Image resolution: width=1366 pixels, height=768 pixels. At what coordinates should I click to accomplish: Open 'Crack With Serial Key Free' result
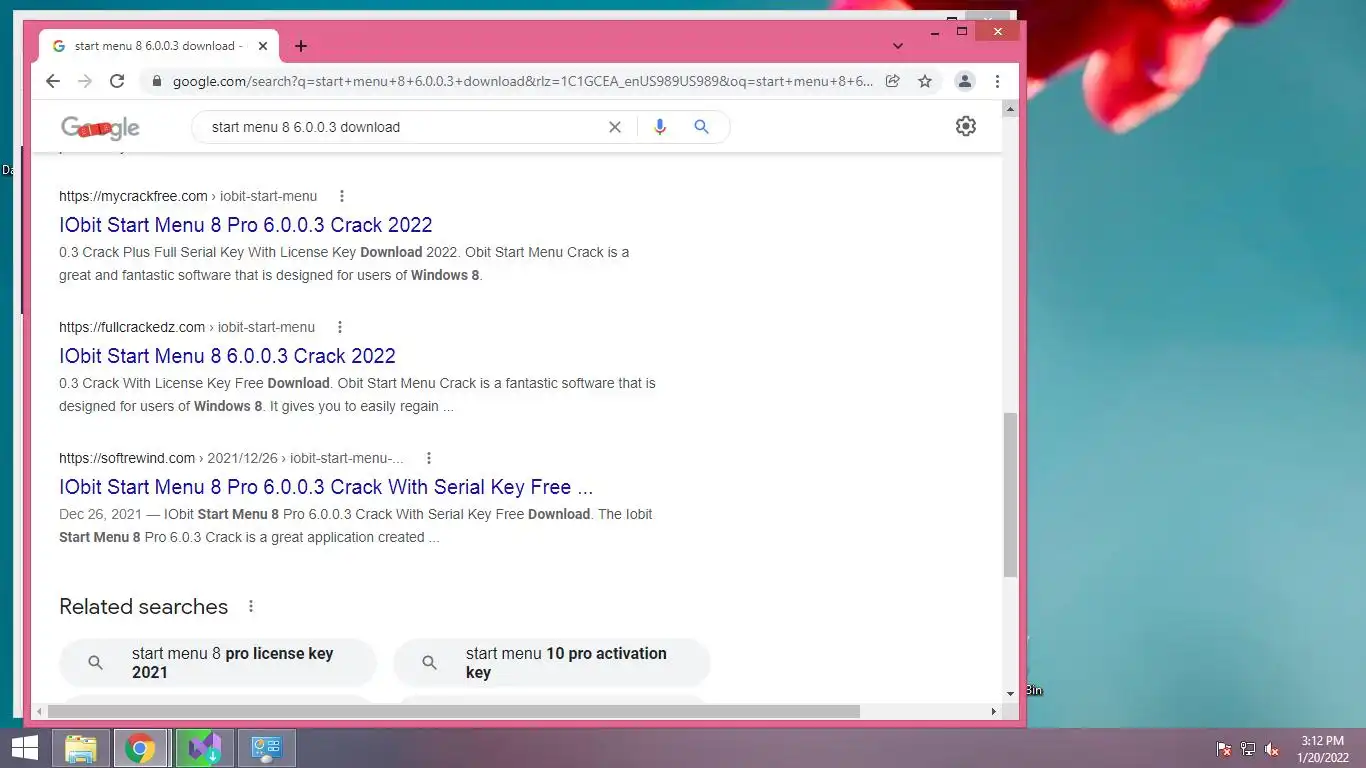coord(326,487)
